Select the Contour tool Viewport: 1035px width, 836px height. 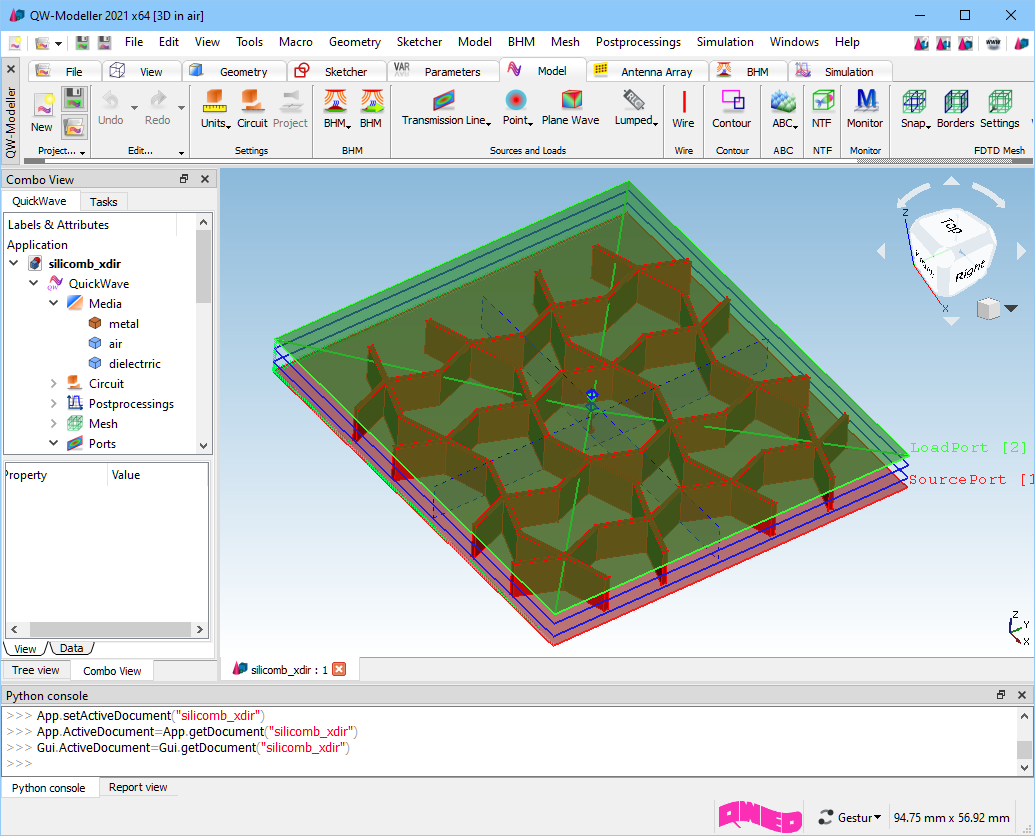731,109
